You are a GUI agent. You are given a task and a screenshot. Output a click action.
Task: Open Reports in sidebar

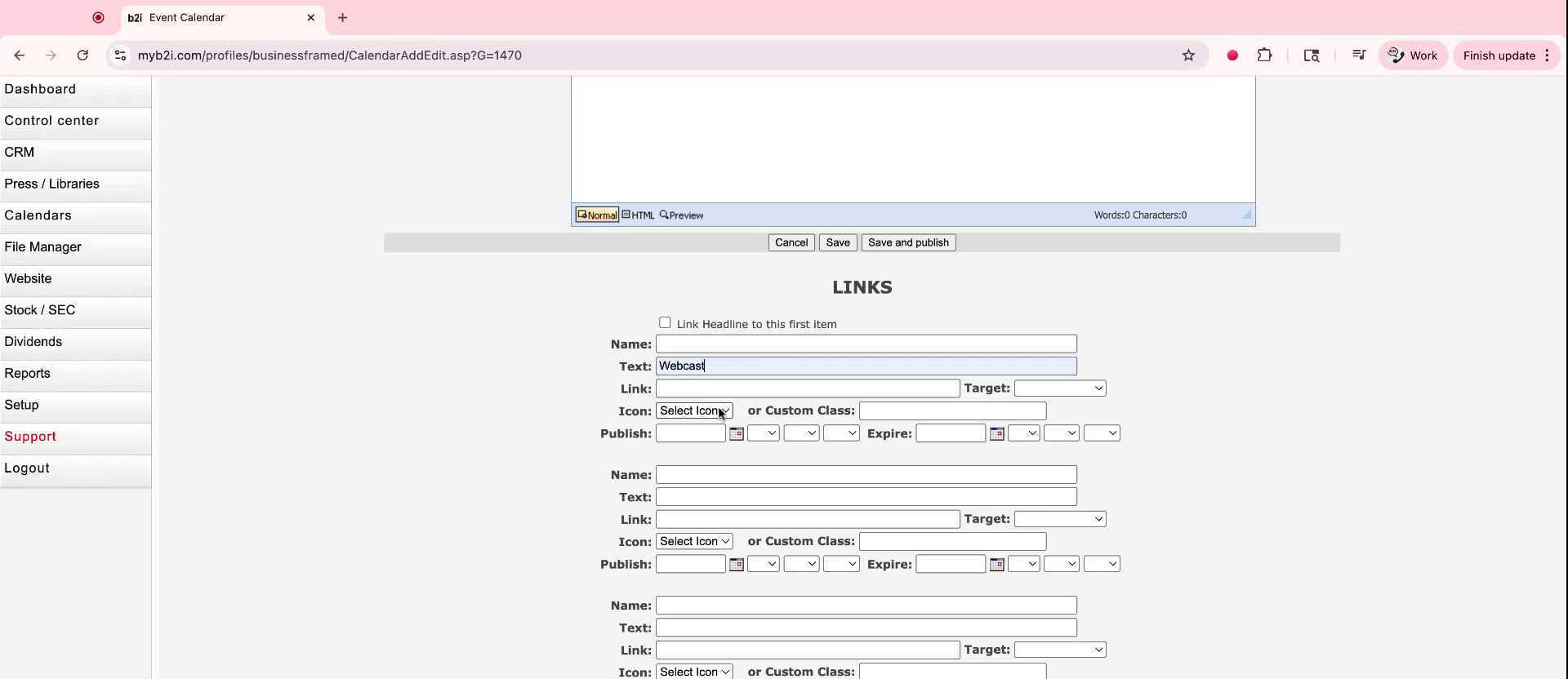point(75,374)
